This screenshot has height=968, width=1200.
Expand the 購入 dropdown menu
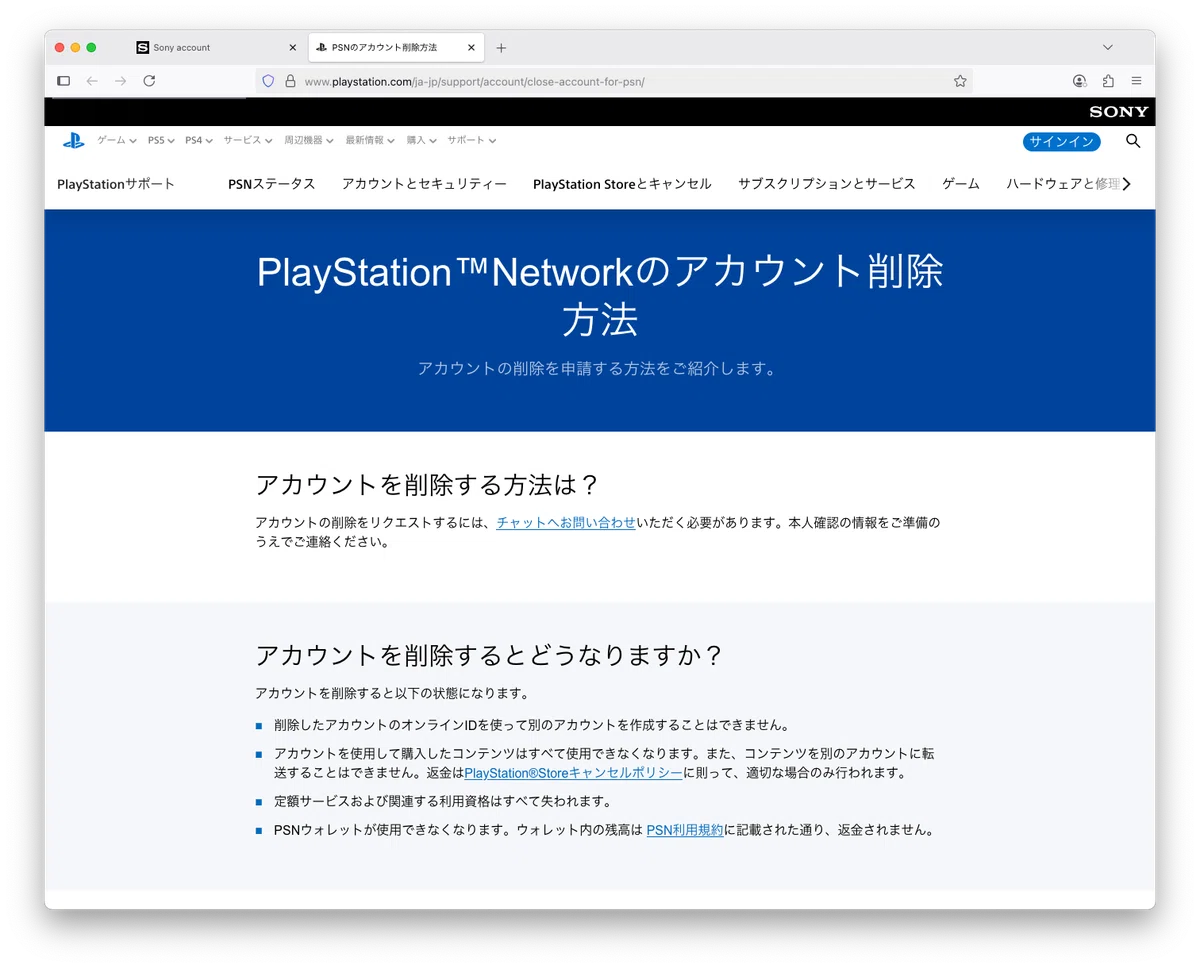tap(422, 141)
